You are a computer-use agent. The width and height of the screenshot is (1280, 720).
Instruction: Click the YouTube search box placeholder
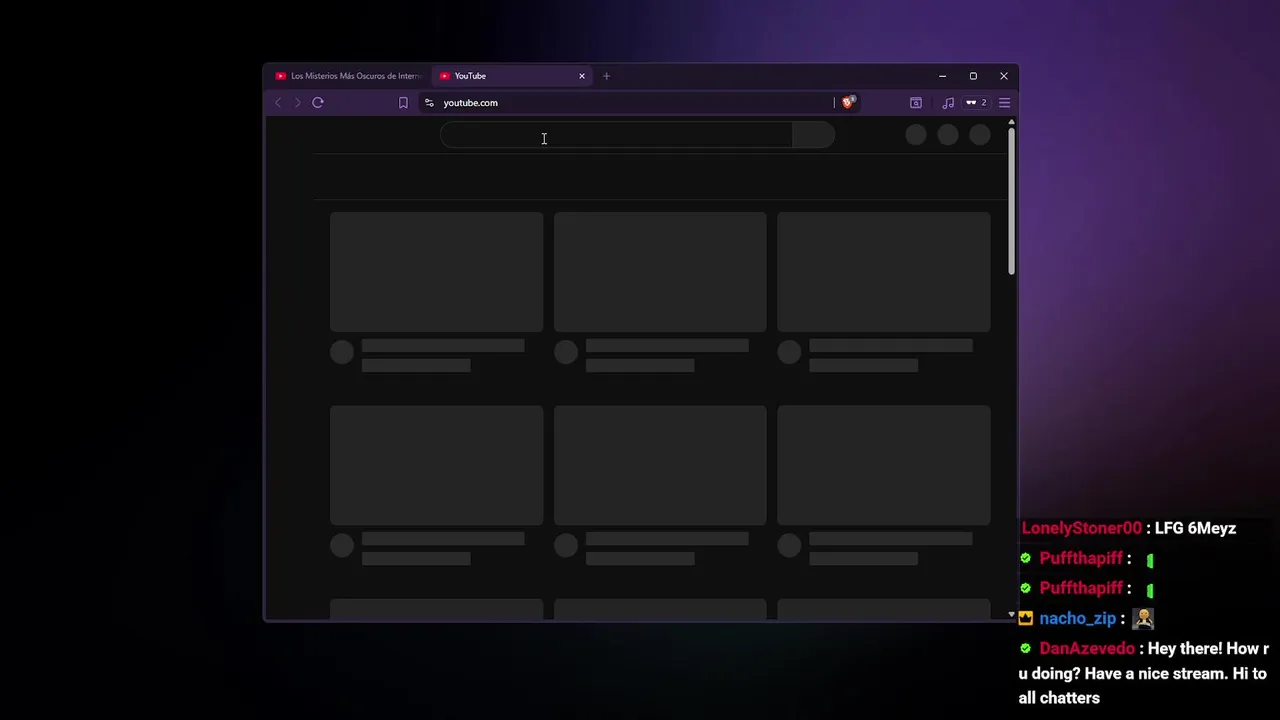click(x=616, y=135)
